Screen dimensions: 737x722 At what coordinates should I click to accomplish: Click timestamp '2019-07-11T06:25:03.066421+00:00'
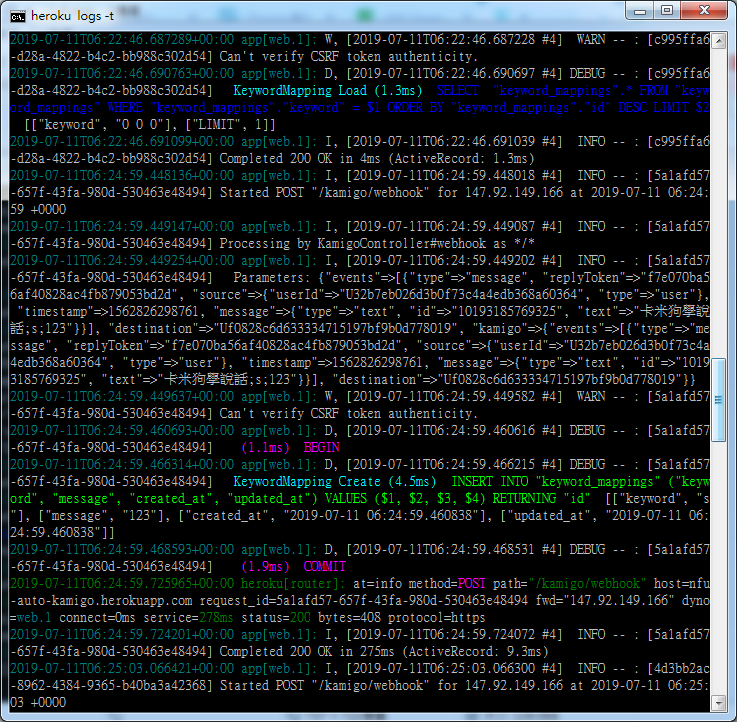coord(122,668)
